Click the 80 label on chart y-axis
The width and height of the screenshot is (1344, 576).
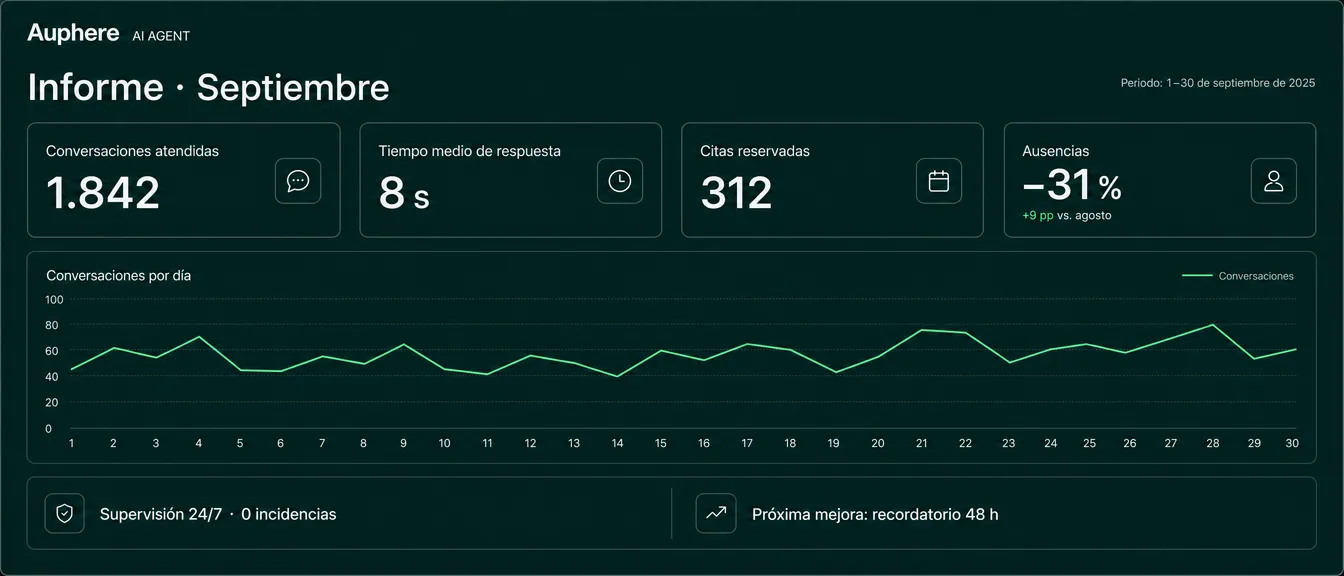point(51,325)
